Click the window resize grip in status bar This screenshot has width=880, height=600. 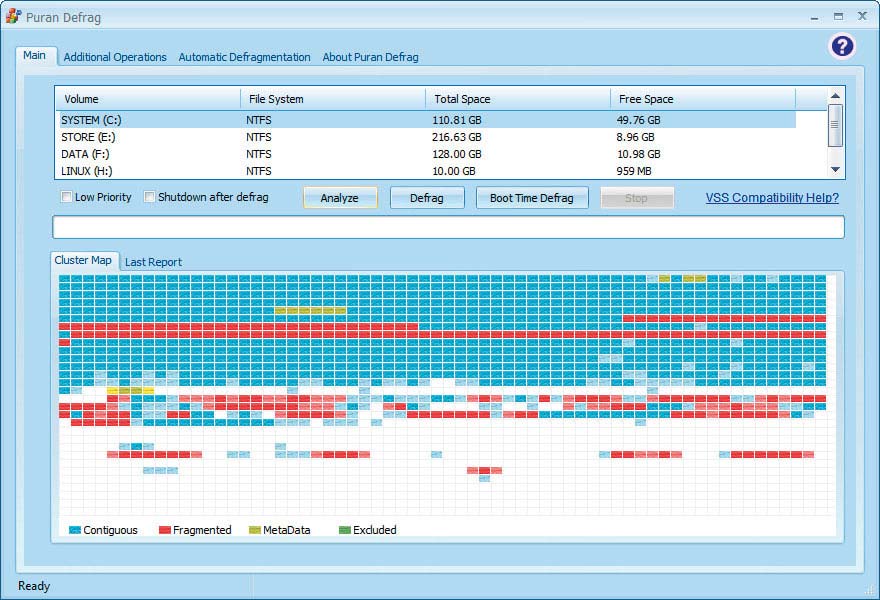(x=872, y=592)
